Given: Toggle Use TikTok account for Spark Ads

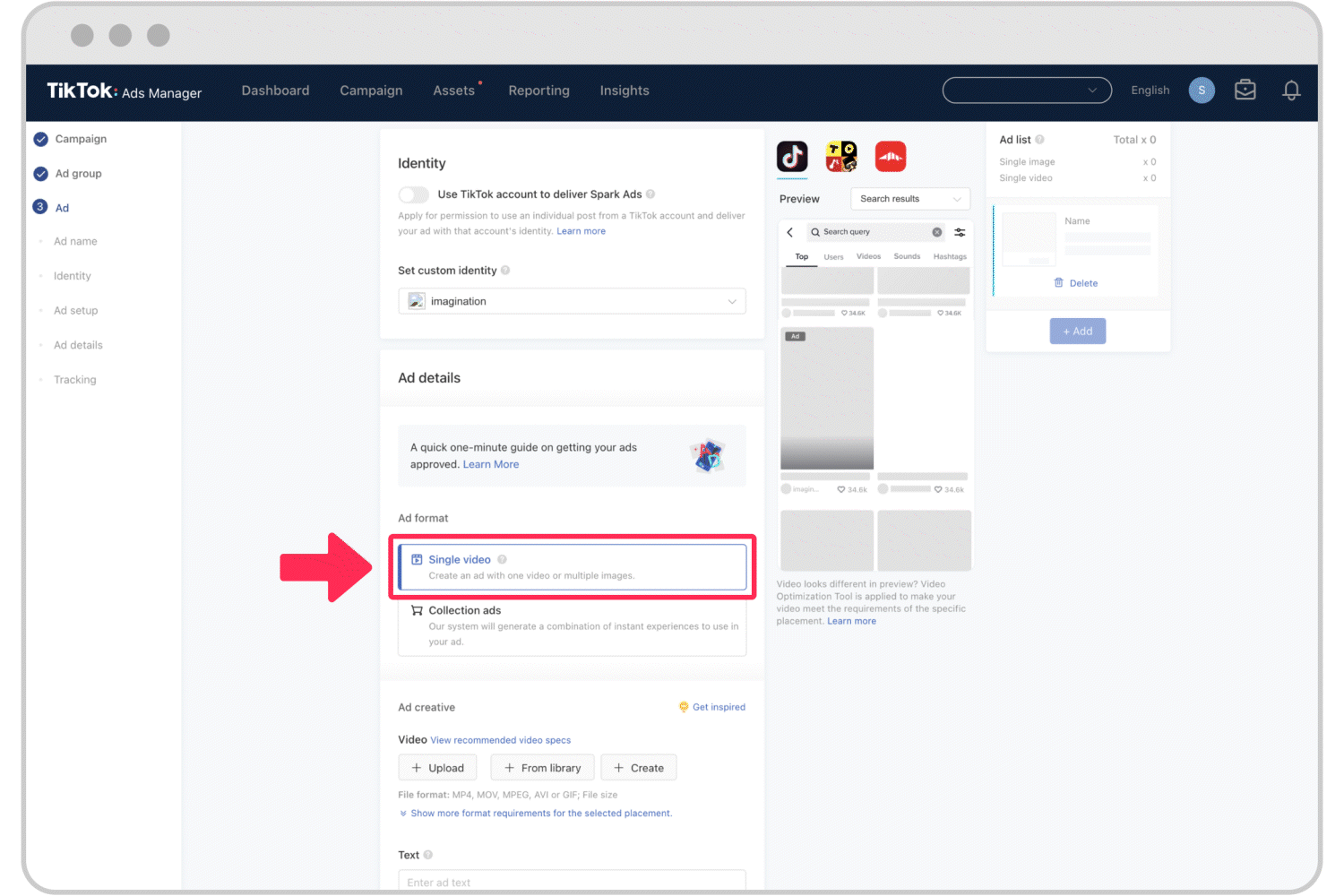Looking at the screenshot, I should coord(414,194).
